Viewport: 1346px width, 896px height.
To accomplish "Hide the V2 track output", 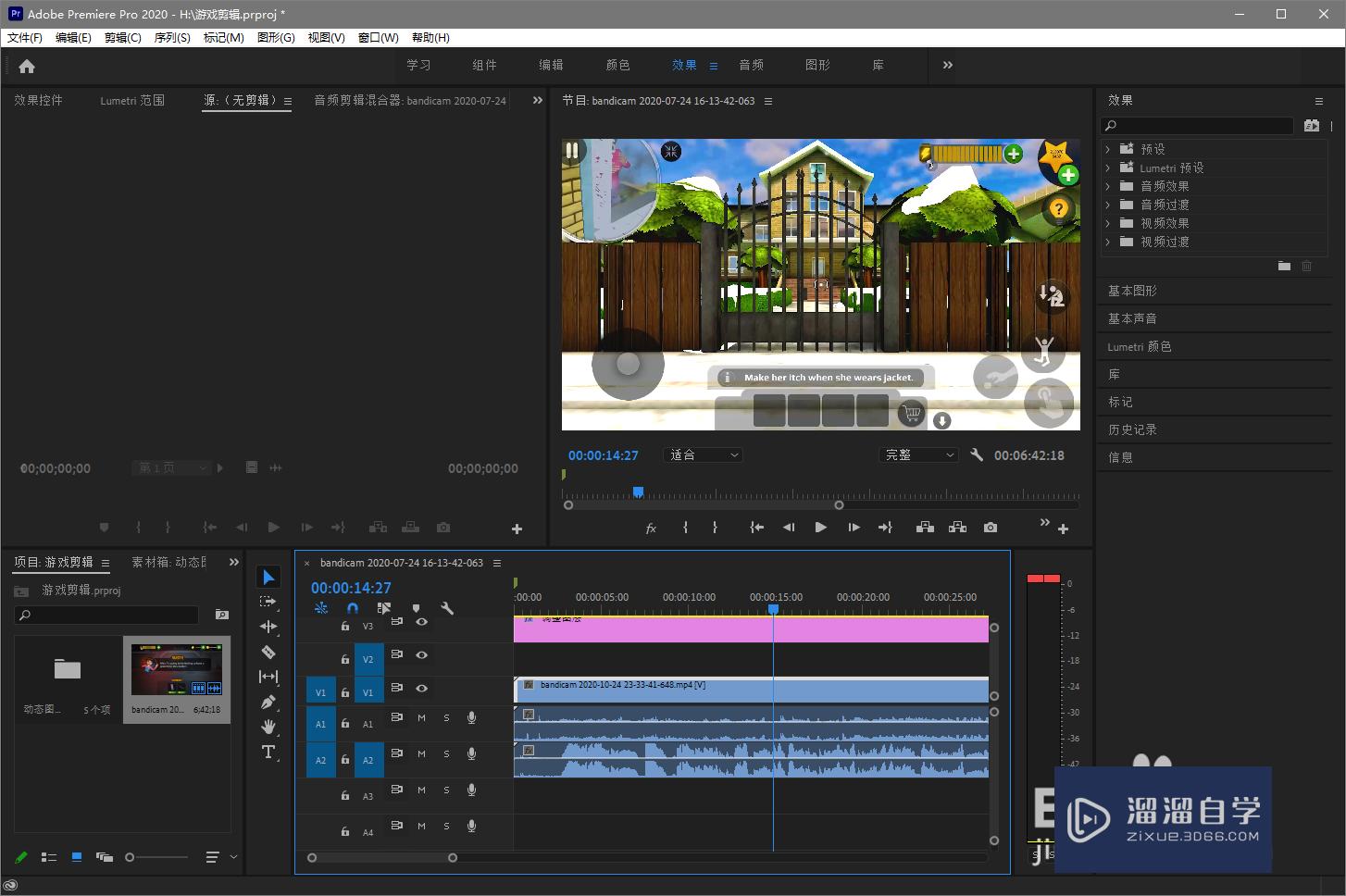I will pyautogui.click(x=421, y=655).
